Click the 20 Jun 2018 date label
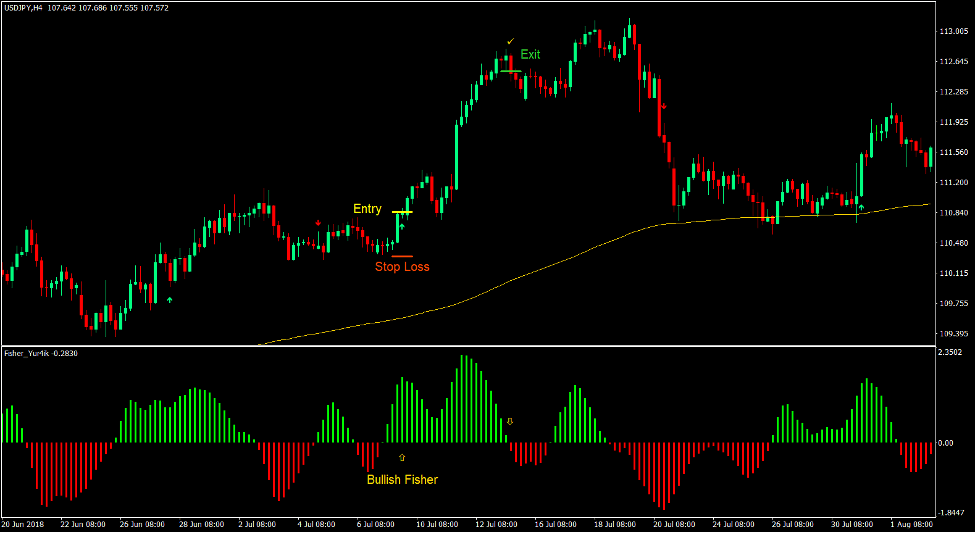Image resolution: width=977 pixels, height=533 pixels. tap(24, 524)
